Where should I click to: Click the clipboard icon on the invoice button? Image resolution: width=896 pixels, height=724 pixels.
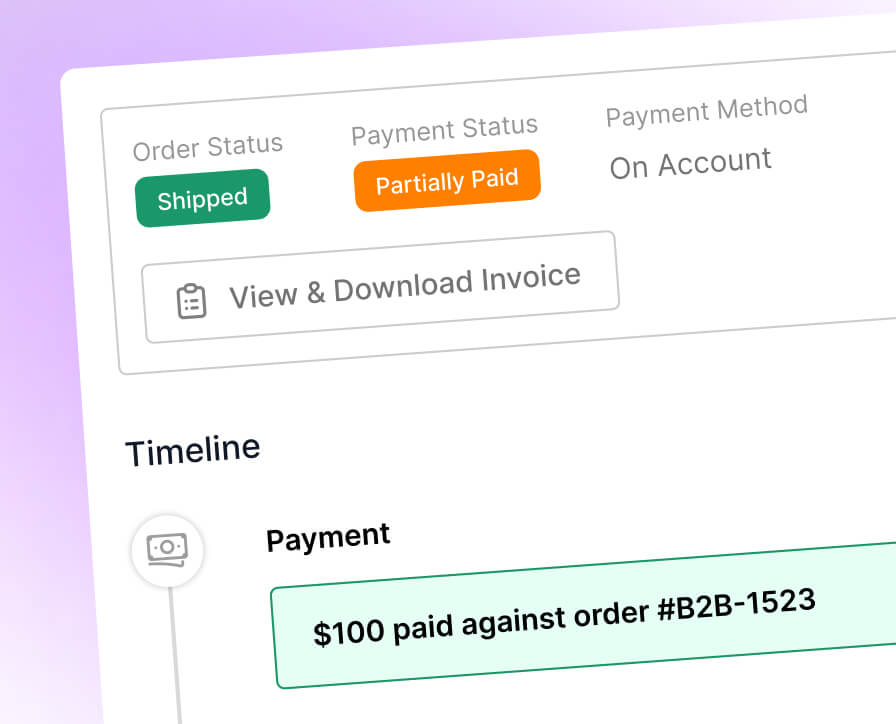[x=191, y=300]
